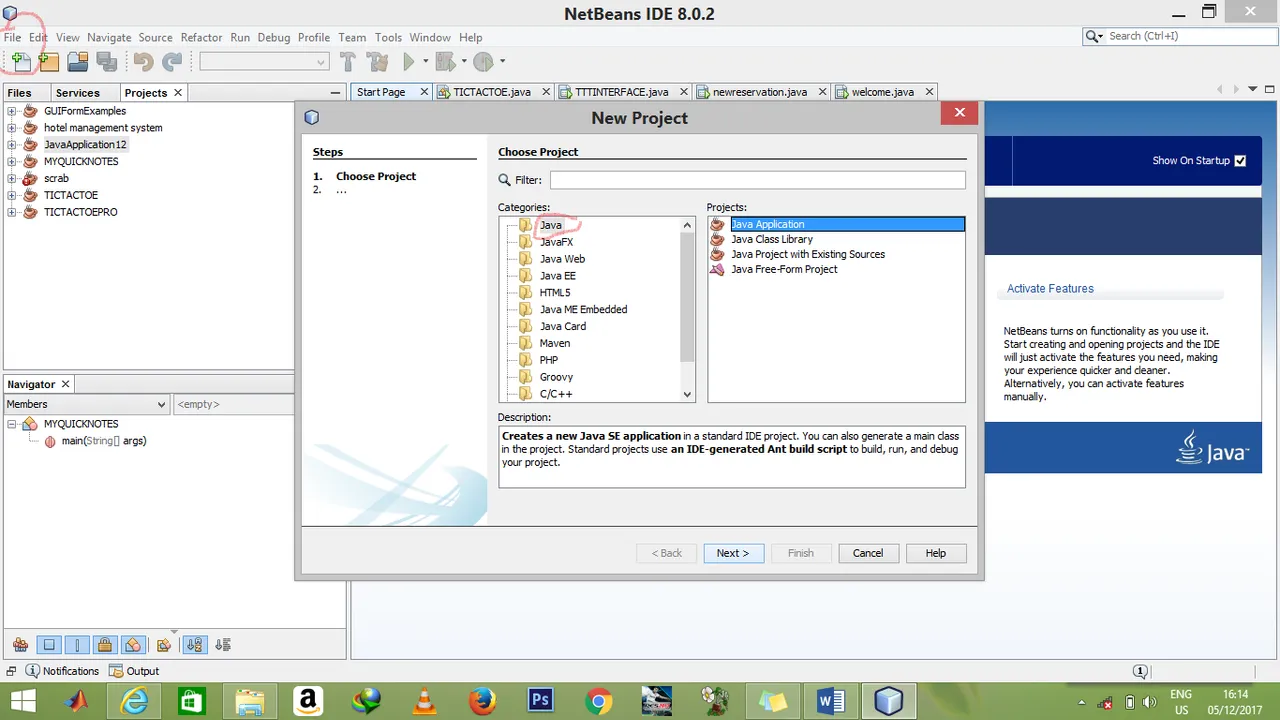Close the Projects panel tab
Viewport: 1280px width, 720px height.
(178, 92)
